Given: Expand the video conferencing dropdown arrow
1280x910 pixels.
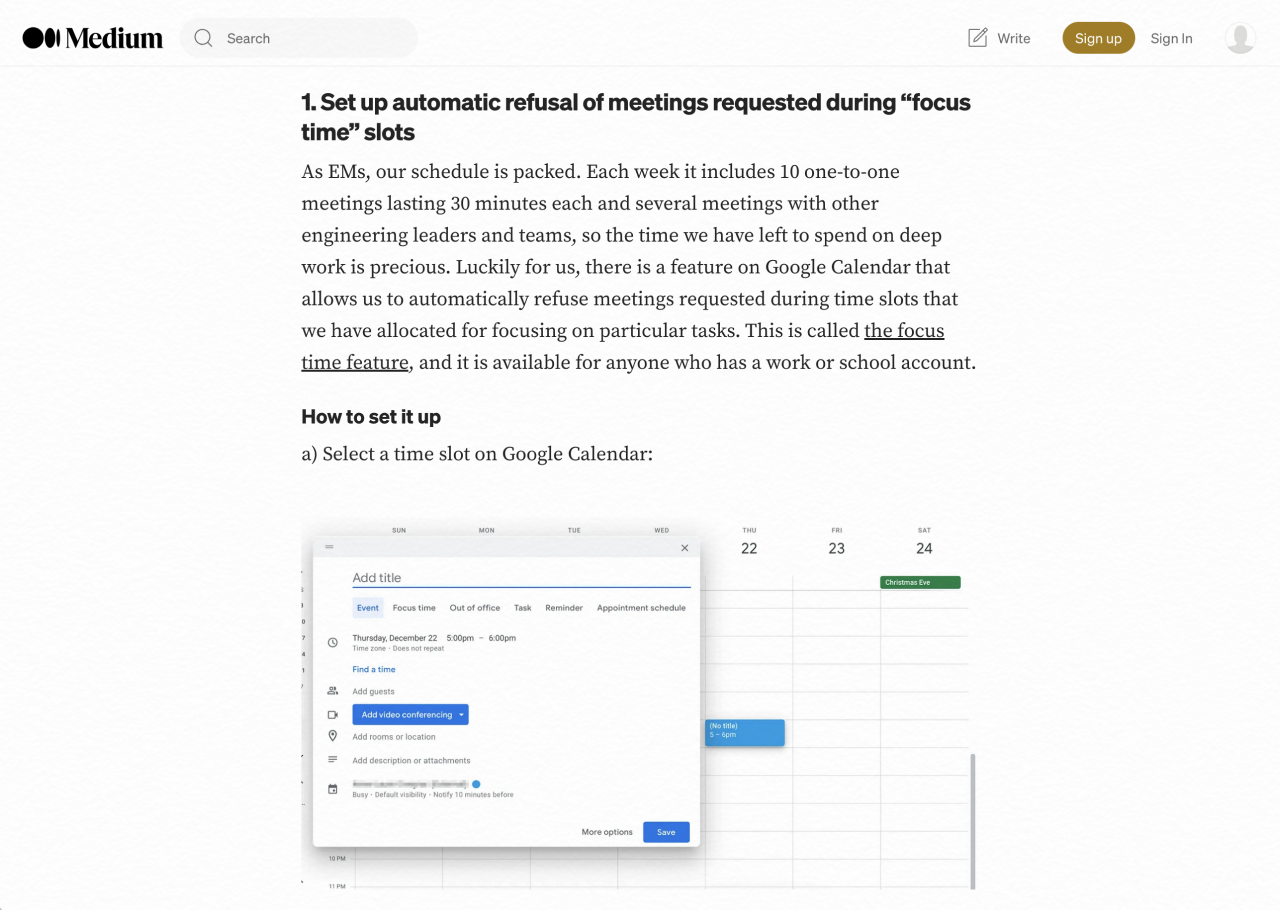Looking at the screenshot, I should [462, 715].
